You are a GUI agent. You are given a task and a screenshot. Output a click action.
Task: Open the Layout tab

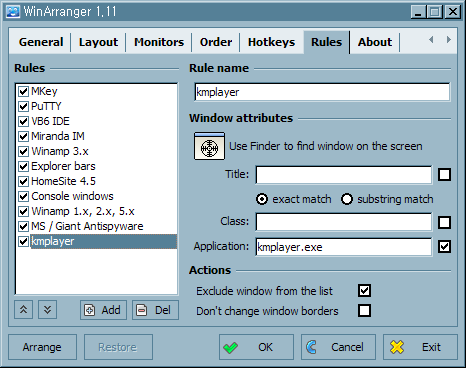click(x=98, y=42)
